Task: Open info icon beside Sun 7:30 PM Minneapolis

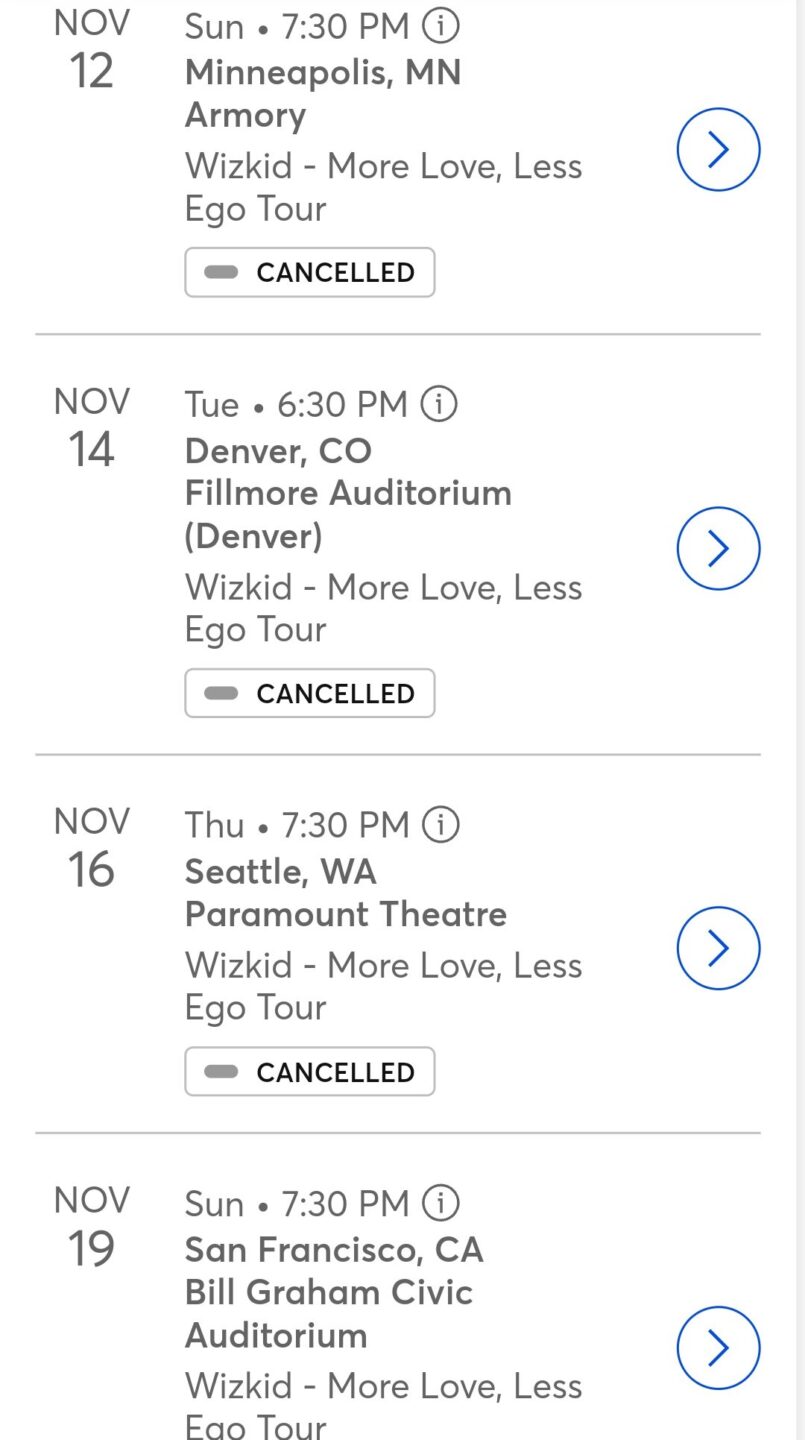Action: [x=441, y=27]
